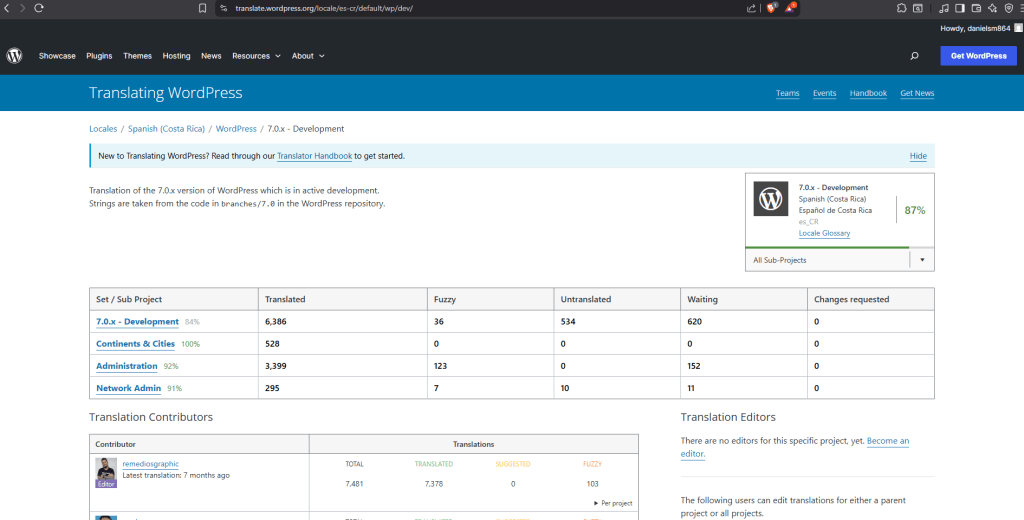The height and width of the screenshot is (520, 1024).
Task: Go to the Themes menu item
Action: (137, 56)
